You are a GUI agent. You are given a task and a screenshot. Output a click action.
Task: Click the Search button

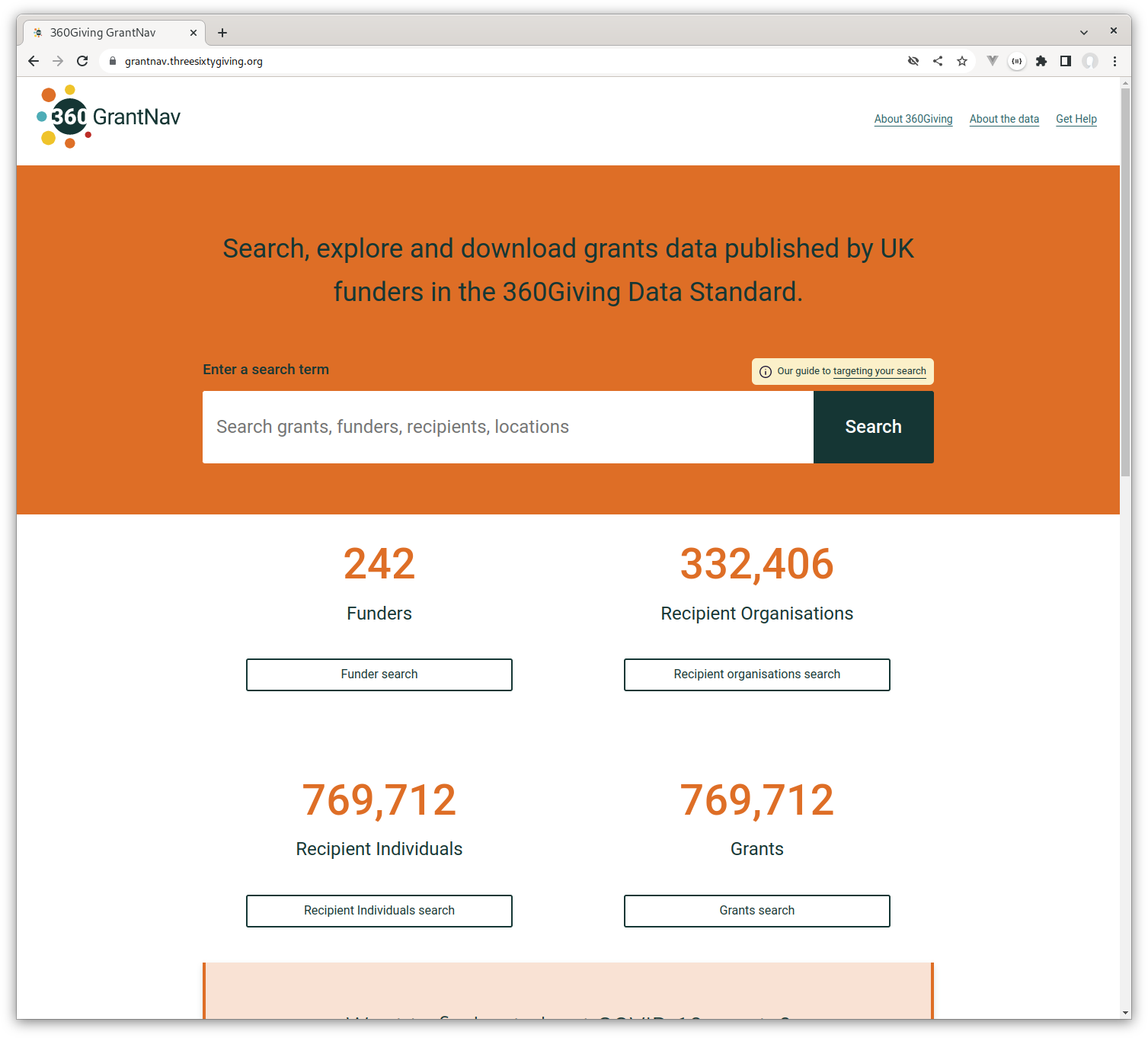pyautogui.click(x=873, y=427)
